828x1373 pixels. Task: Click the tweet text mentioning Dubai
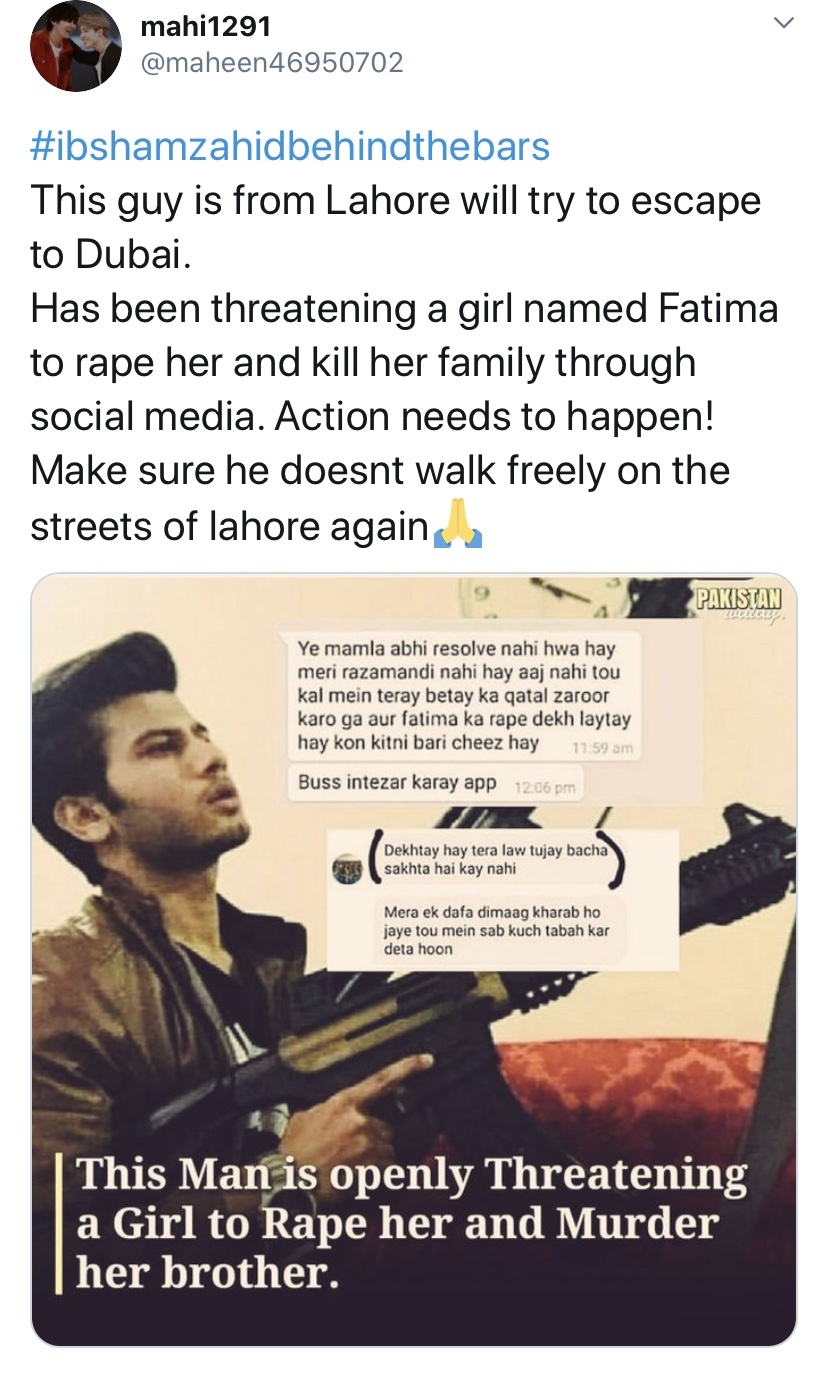[x=396, y=225]
